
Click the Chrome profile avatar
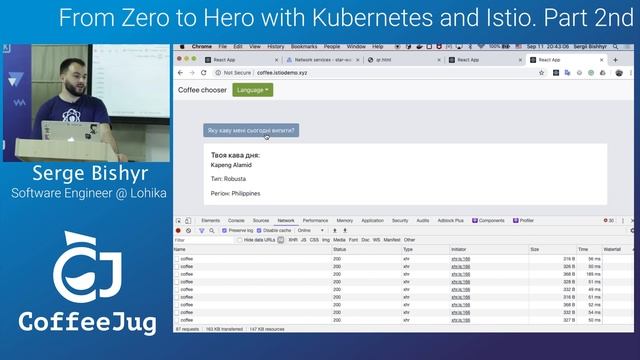coord(619,73)
